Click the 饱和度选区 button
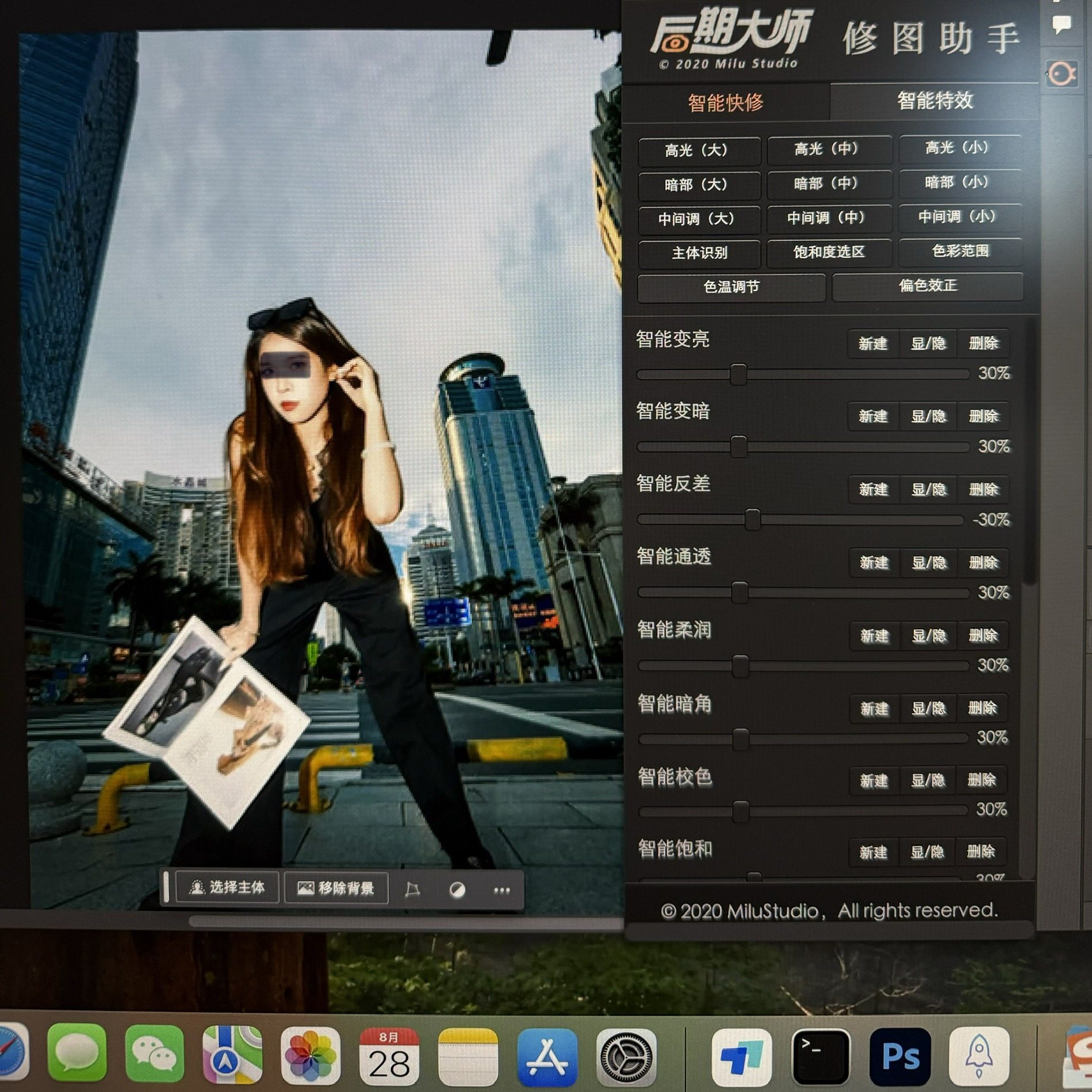Viewport: 1092px width, 1092px height. coord(829,252)
